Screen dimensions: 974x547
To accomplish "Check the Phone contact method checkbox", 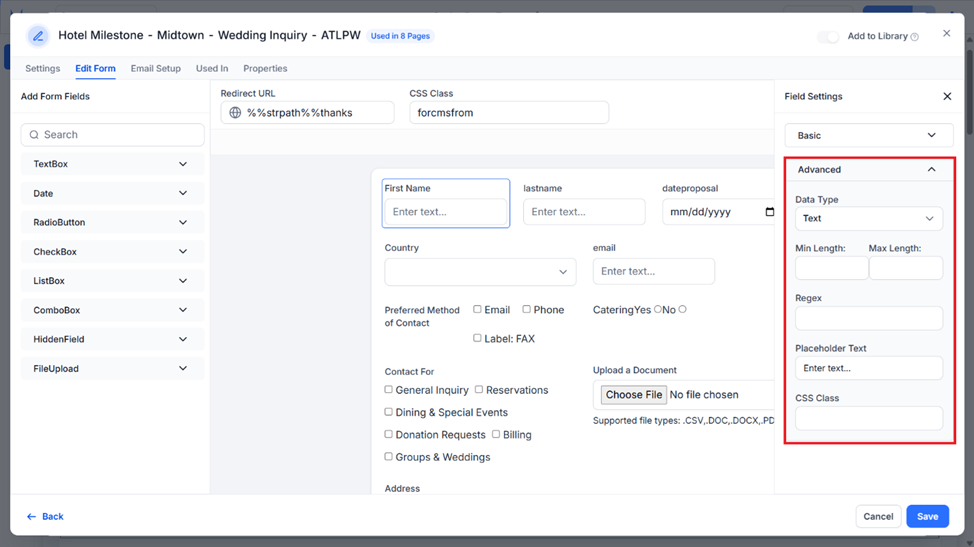I will [526, 309].
